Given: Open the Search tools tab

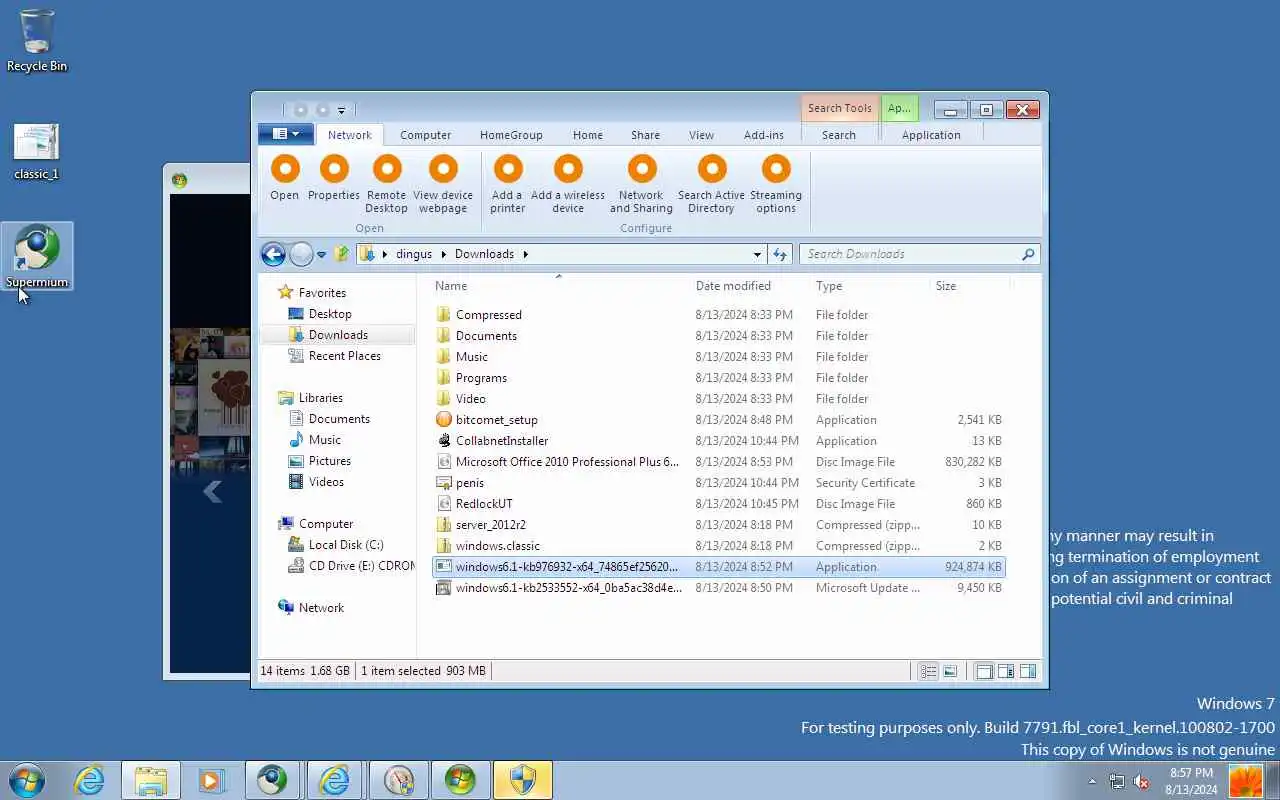Looking at the screenshot, I should tap(839, 135).
